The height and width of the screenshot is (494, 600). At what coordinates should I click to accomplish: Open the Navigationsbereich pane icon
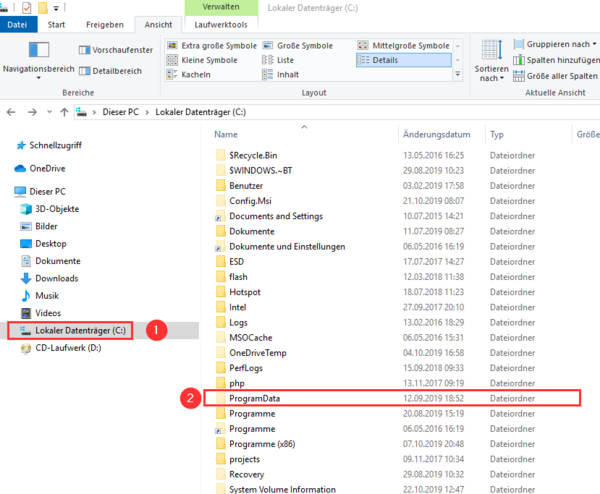coord(39,50)
